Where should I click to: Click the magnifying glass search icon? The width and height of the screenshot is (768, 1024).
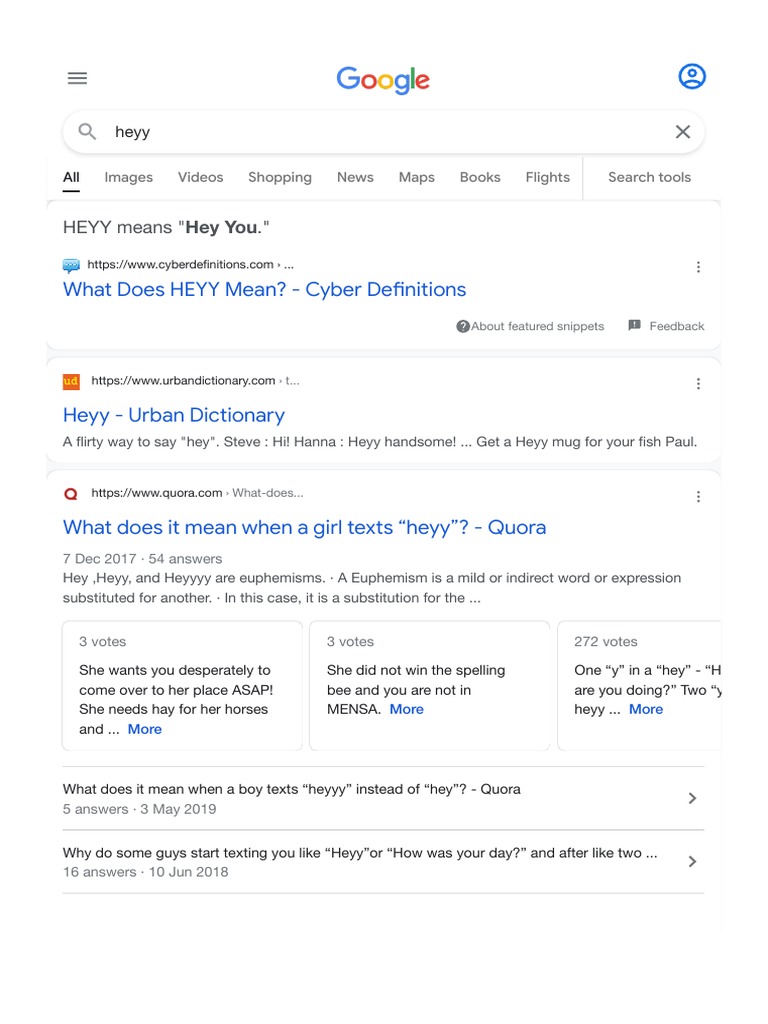88,132
